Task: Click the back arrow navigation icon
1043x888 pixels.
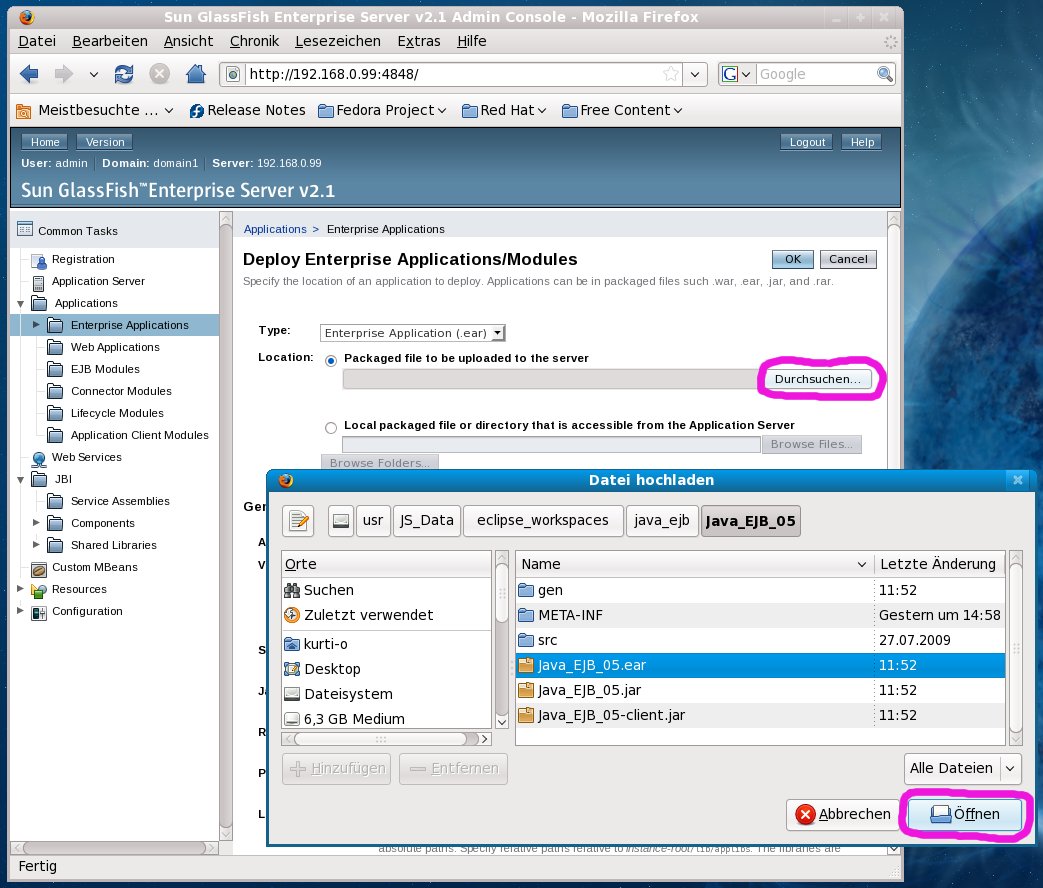Action: point(30,74)
